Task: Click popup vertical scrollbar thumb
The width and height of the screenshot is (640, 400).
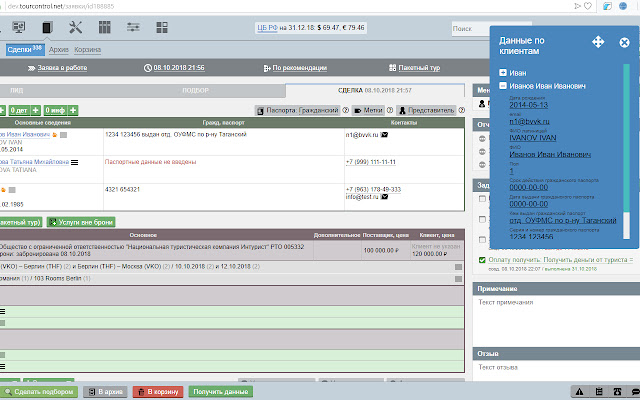Action: [x=626, y=138]
